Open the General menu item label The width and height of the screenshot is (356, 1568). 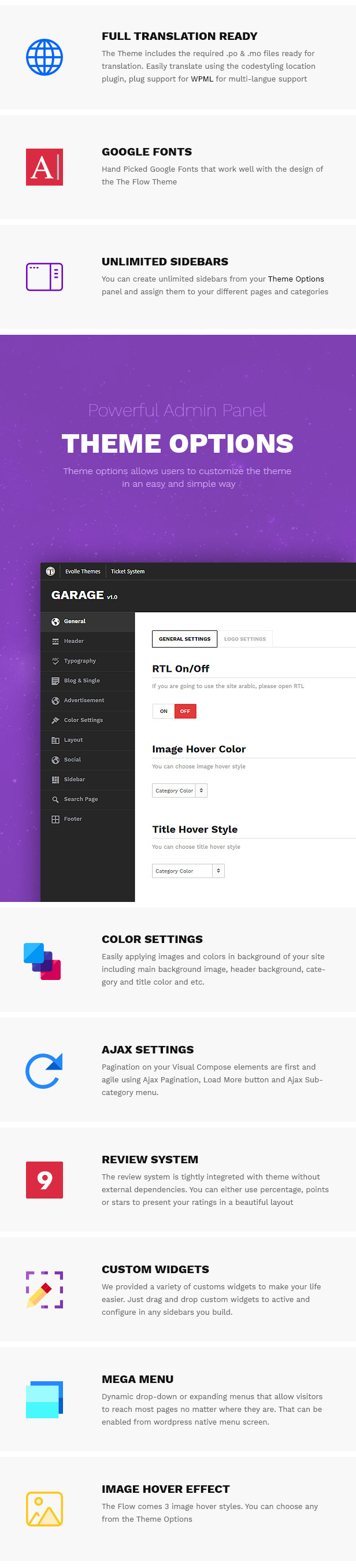pyautogui.click(x=75, y=622)
